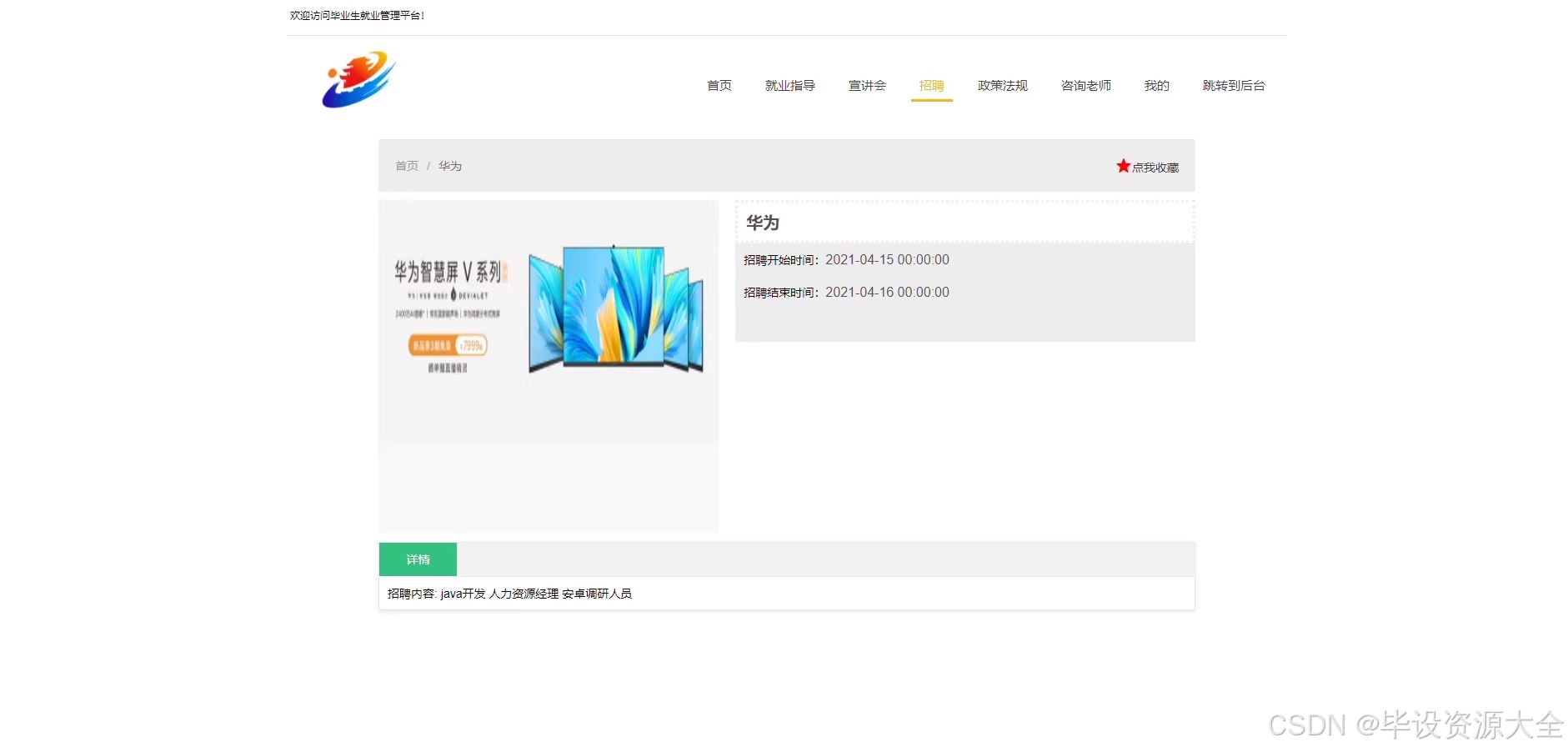
Task: Click the red star favorite icon
Action: [1123, 166]
